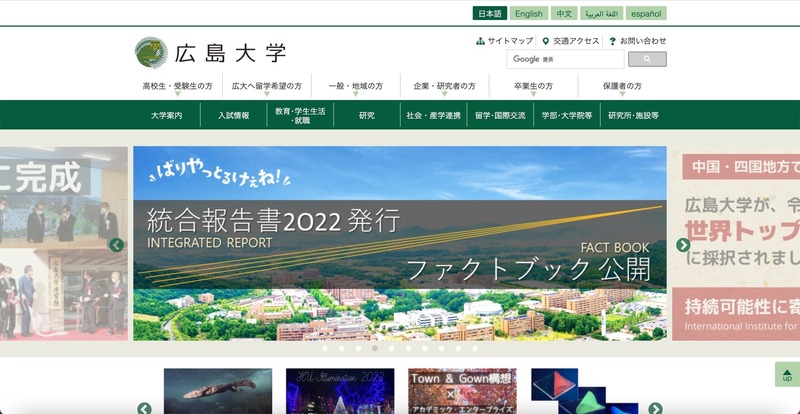Expand 企業・研究者の方 audience menu
Image resolution: width=800 pixels, height=414 pixels.
pyautogui.click(x=444, y=87)
